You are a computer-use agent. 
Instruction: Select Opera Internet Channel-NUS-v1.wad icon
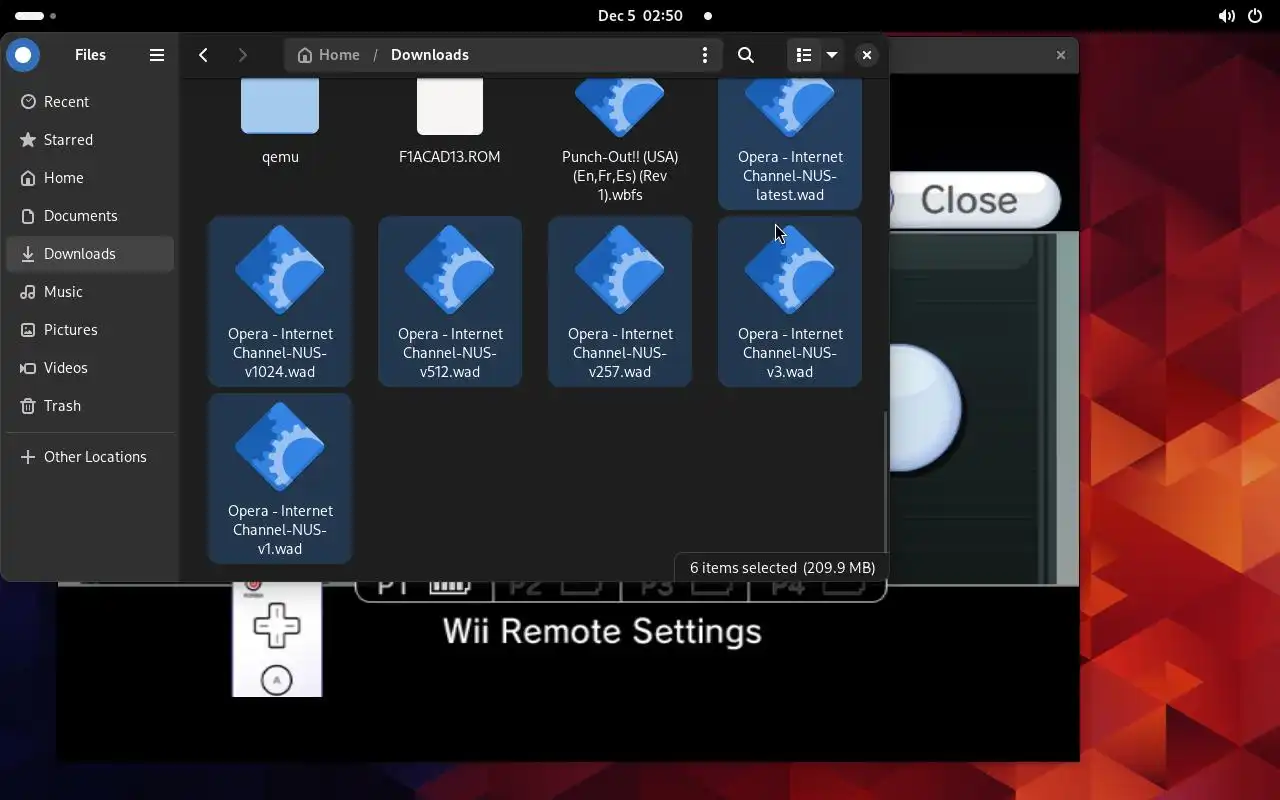tap(280, 446)
